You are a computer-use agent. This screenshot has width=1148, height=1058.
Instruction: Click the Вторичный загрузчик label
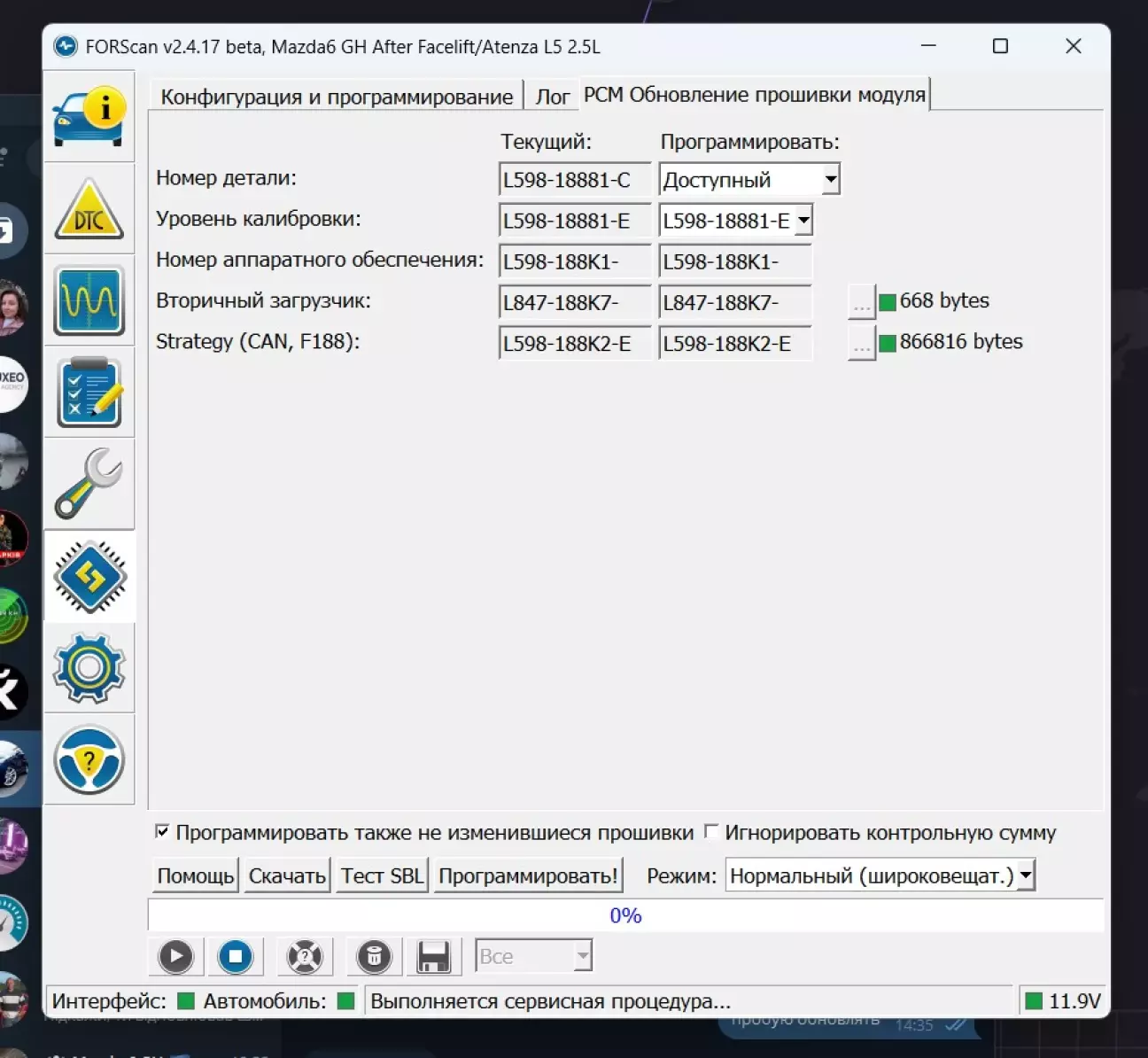pos(263,300)
